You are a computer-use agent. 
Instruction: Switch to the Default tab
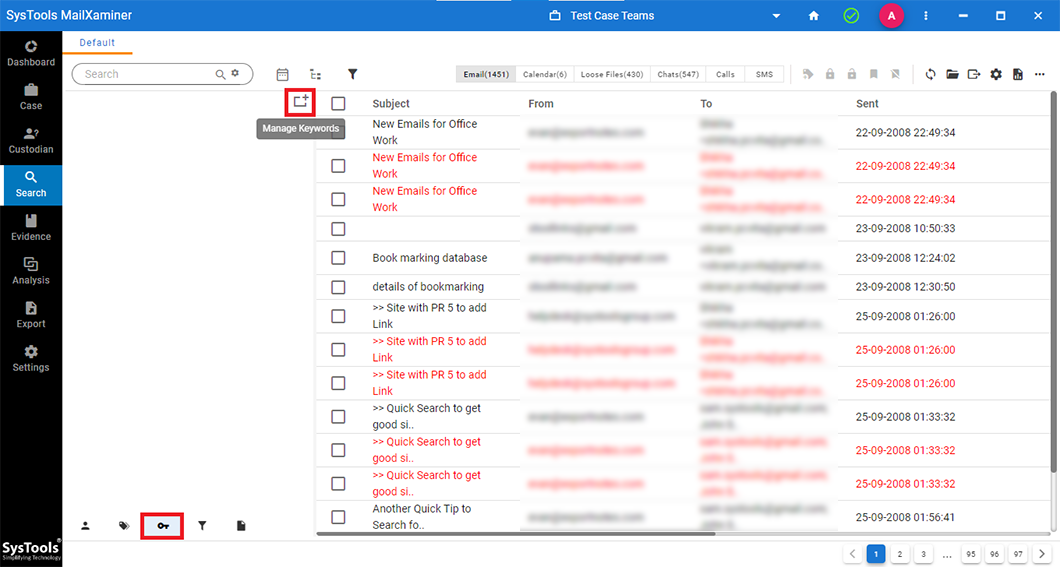coord(97,43)
